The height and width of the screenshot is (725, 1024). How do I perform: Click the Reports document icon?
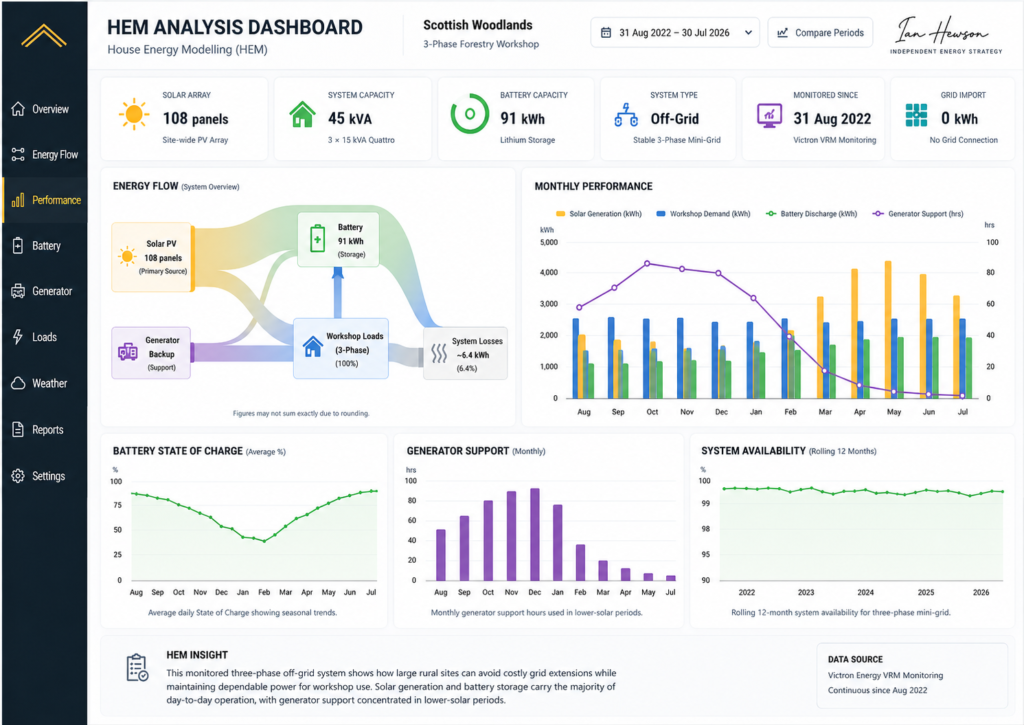click(x=18, y=430)
